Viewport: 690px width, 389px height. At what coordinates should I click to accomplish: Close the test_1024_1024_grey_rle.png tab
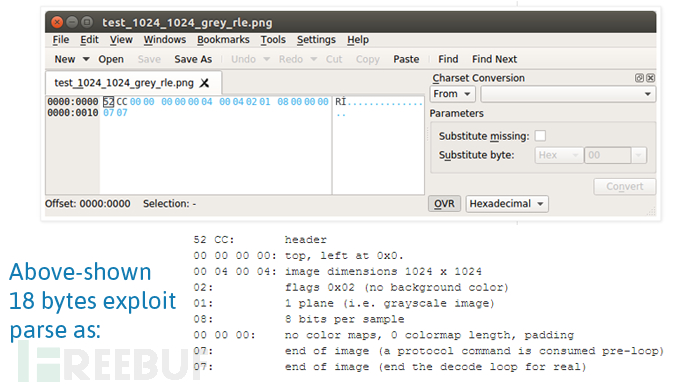pyautogui.click(x=205, y=83)
